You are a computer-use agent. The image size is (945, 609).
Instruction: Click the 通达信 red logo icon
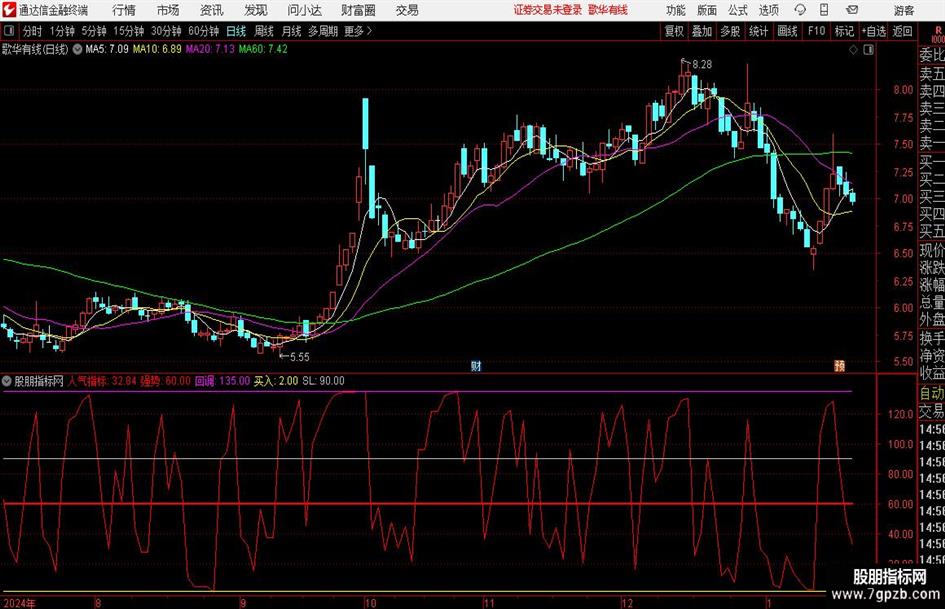(x=8, y=10)
